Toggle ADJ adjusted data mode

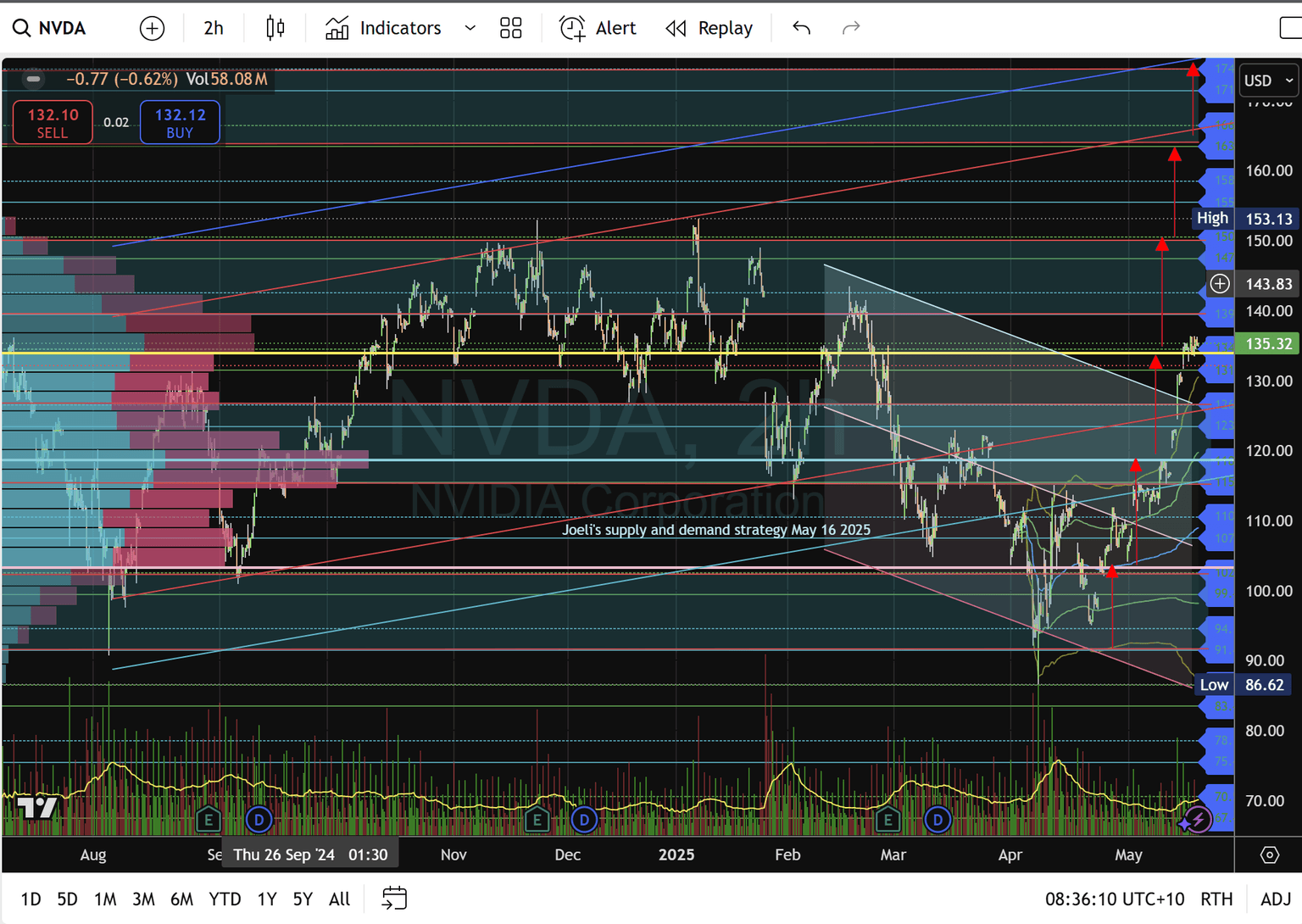click(x=1276, y=899)
